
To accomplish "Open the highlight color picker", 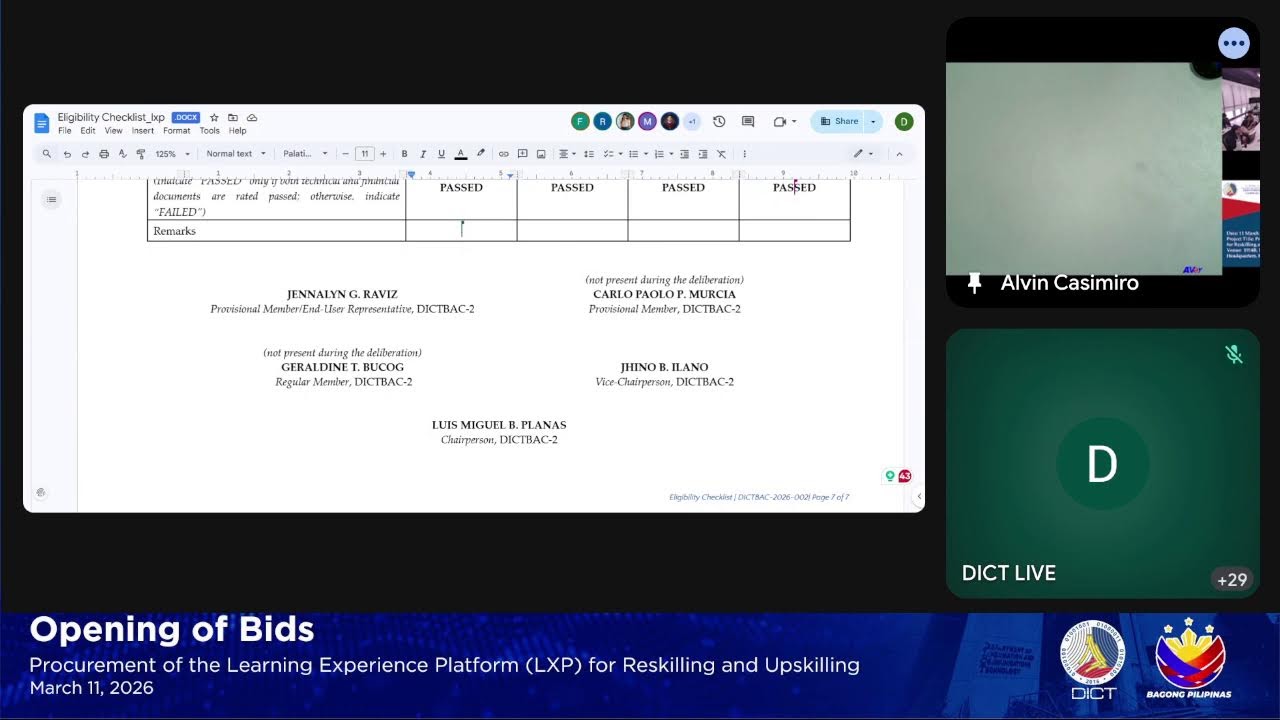I will coord(480,154).
